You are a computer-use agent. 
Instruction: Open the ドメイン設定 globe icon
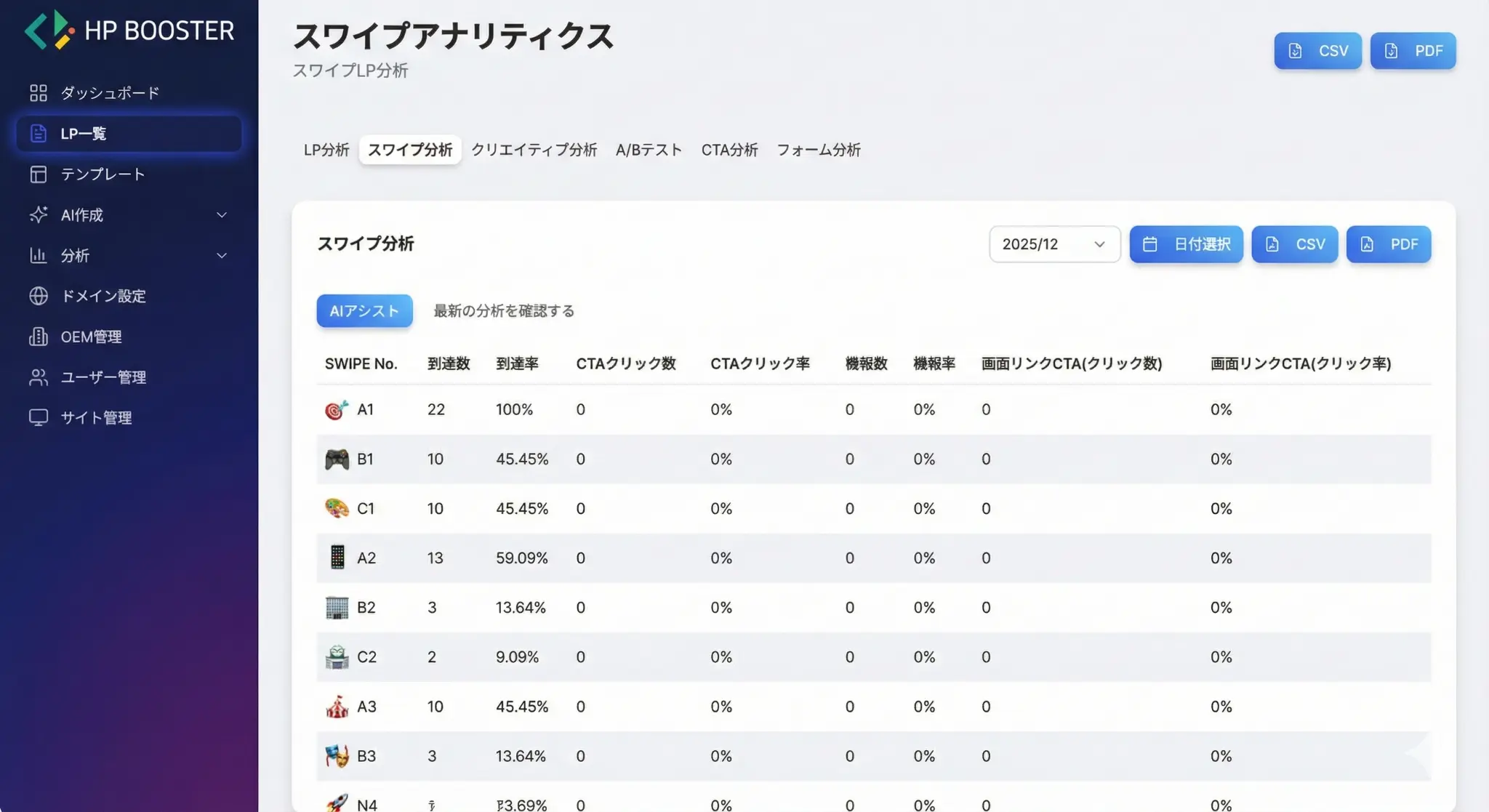[39, 296]
